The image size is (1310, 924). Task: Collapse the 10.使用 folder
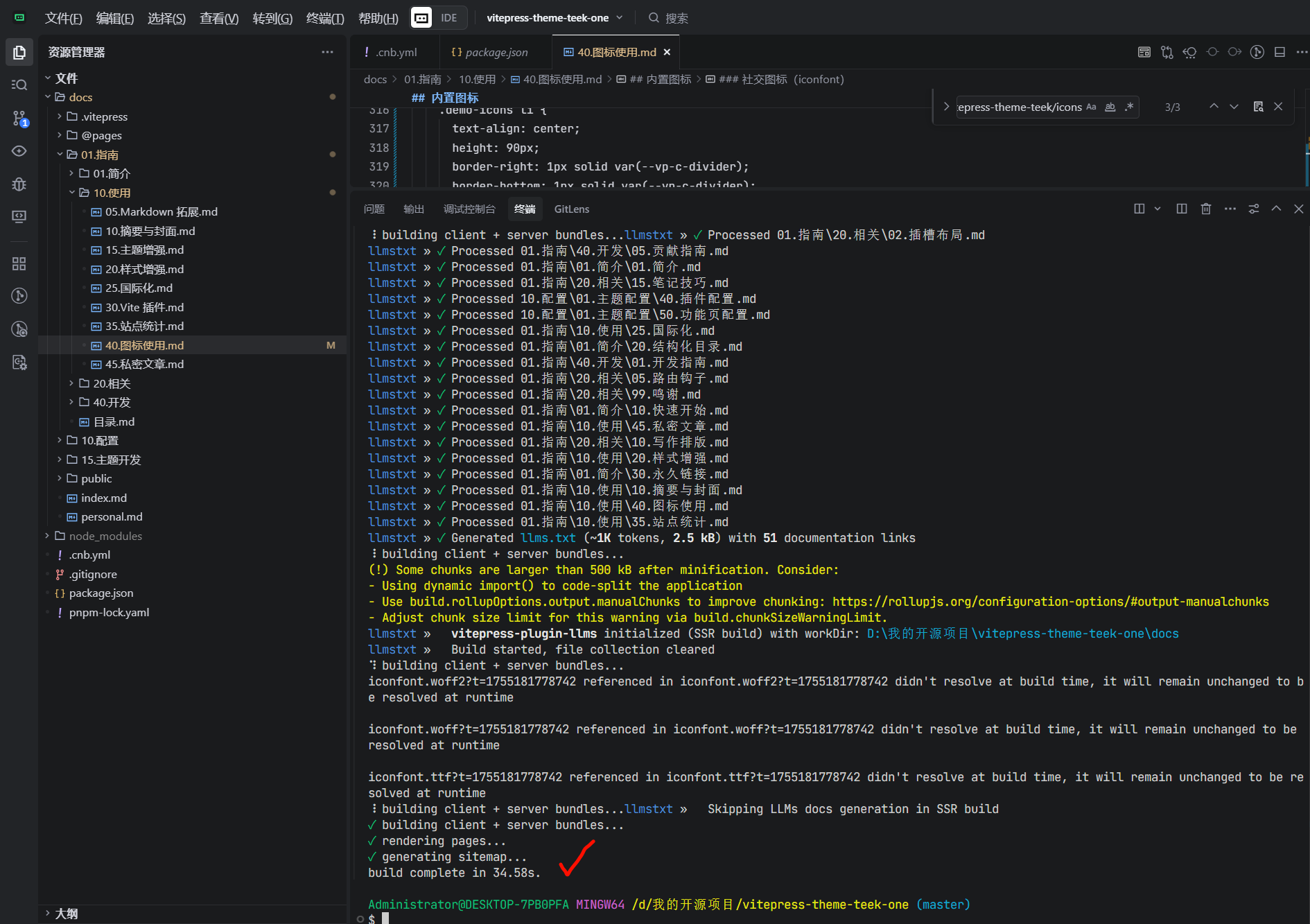pyautogui.click(x=112, y=193)
